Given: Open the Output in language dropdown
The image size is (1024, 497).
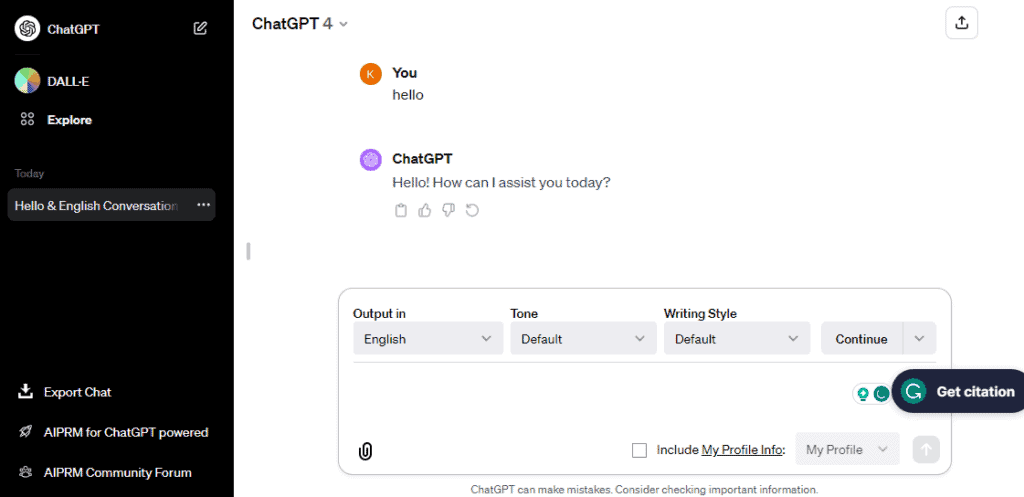Looking at the screenshot, I should 428,339.
